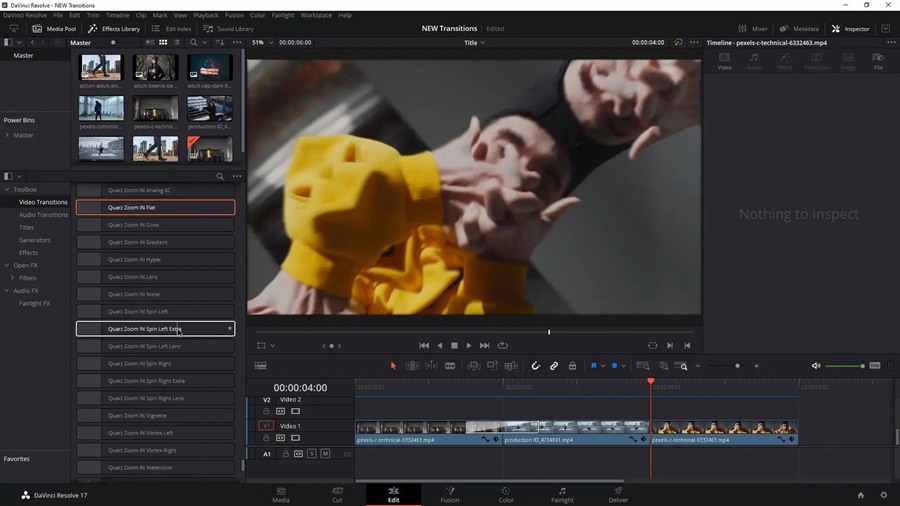Switch to the Color page tab
The width and height of the screenshot is (900, 506).
[x=506, y=494]
